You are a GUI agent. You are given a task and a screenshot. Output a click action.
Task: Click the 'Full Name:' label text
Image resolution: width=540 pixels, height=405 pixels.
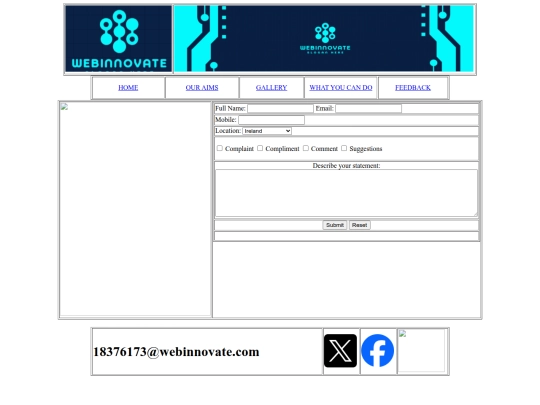[x=230, y=108]
